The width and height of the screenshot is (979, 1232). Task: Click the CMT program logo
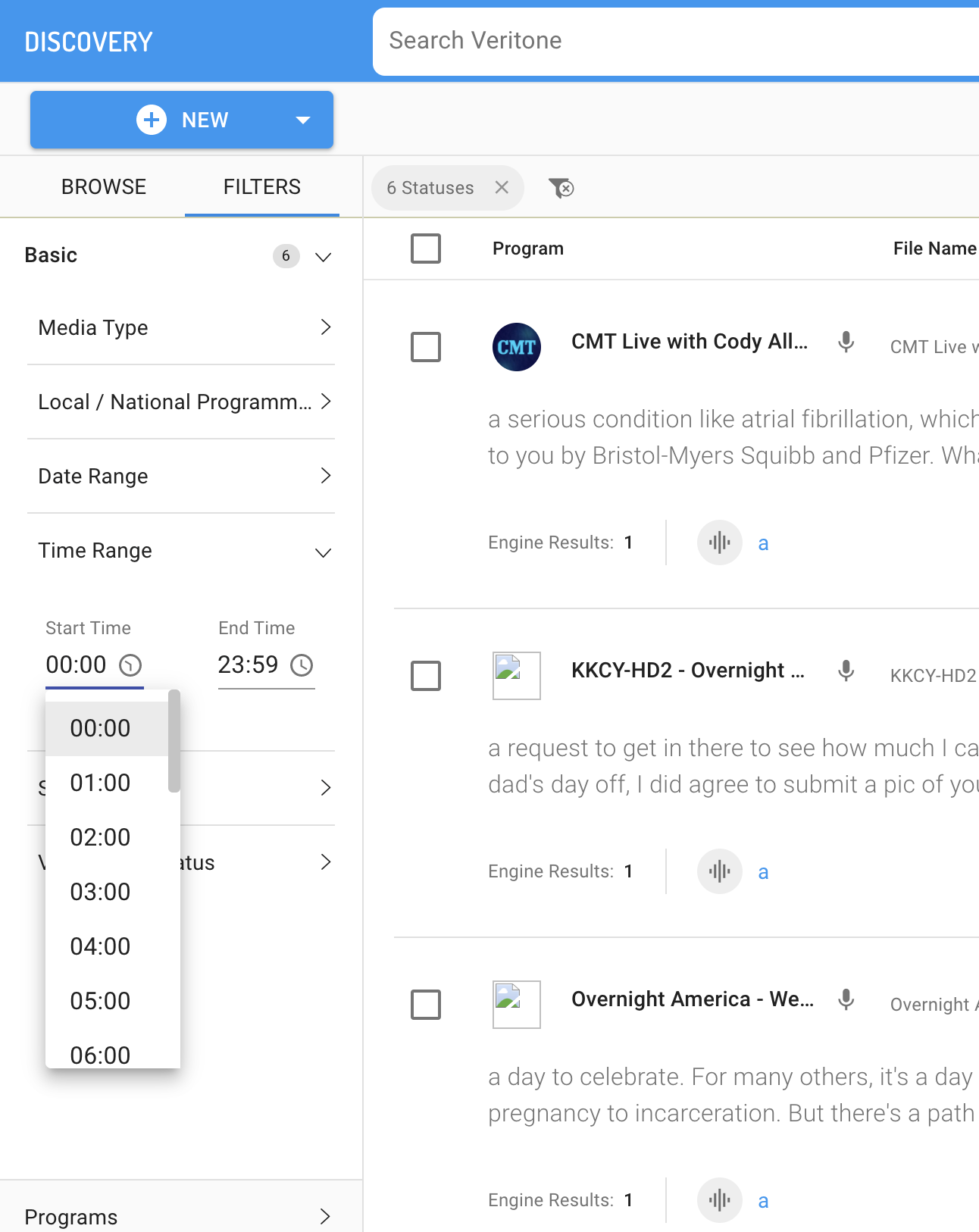click(x=516, y=347)
